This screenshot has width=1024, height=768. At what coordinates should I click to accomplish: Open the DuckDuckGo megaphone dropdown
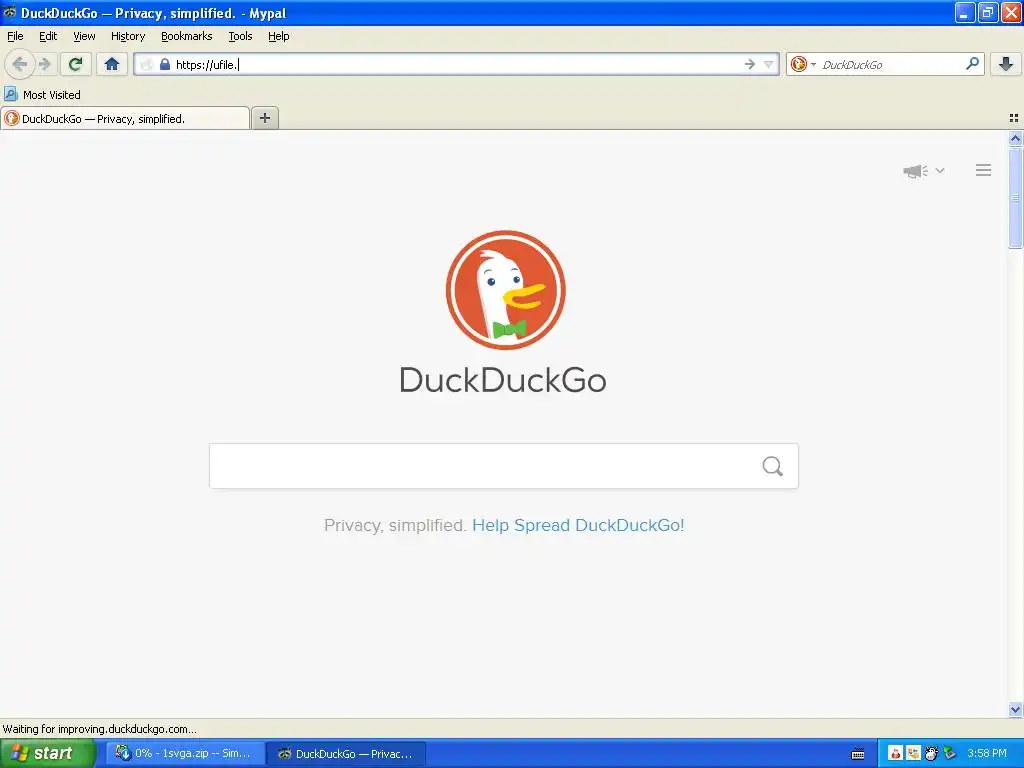coord(923,171)
